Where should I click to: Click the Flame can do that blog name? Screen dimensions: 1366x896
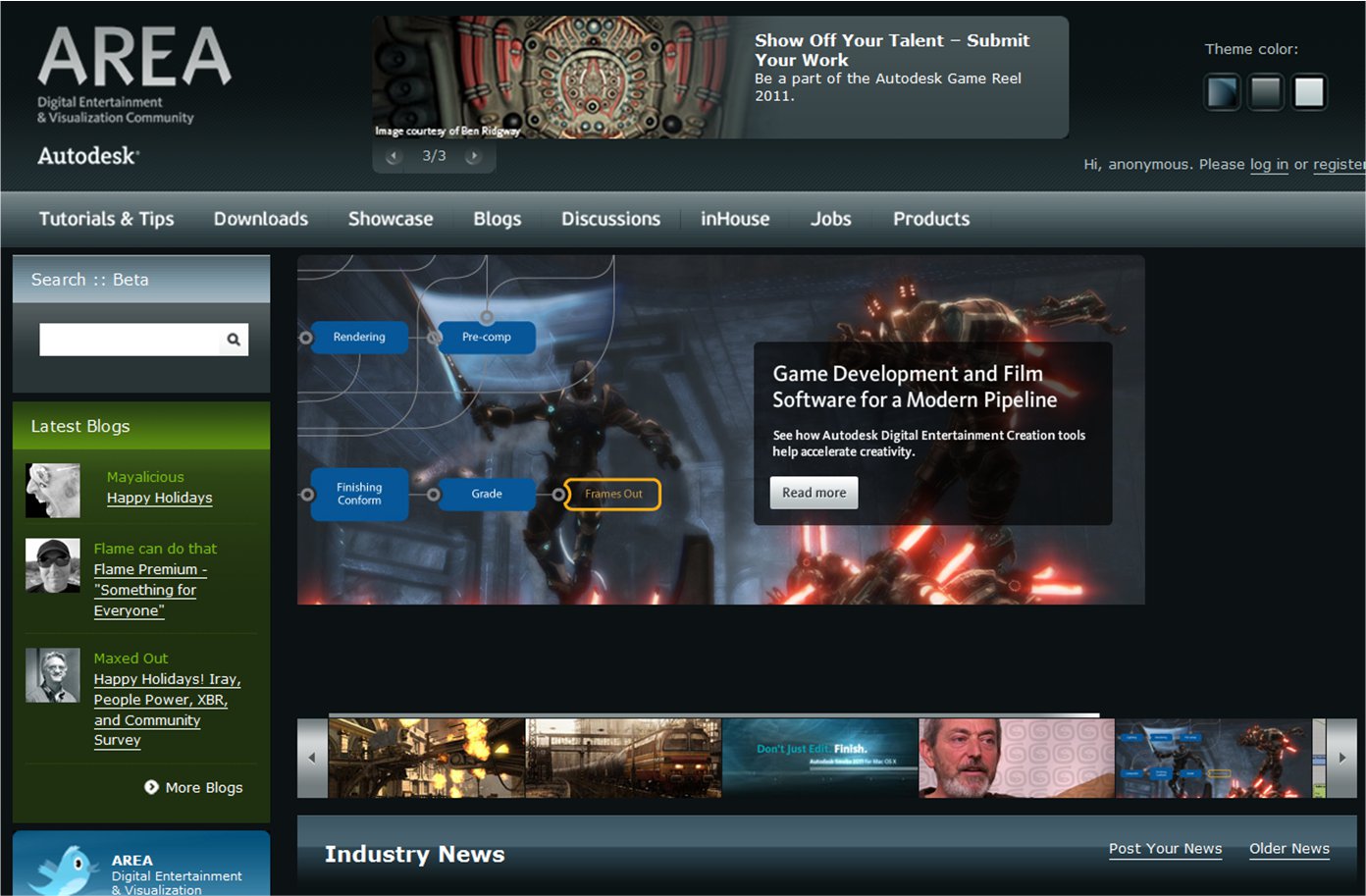coord(155,549)
